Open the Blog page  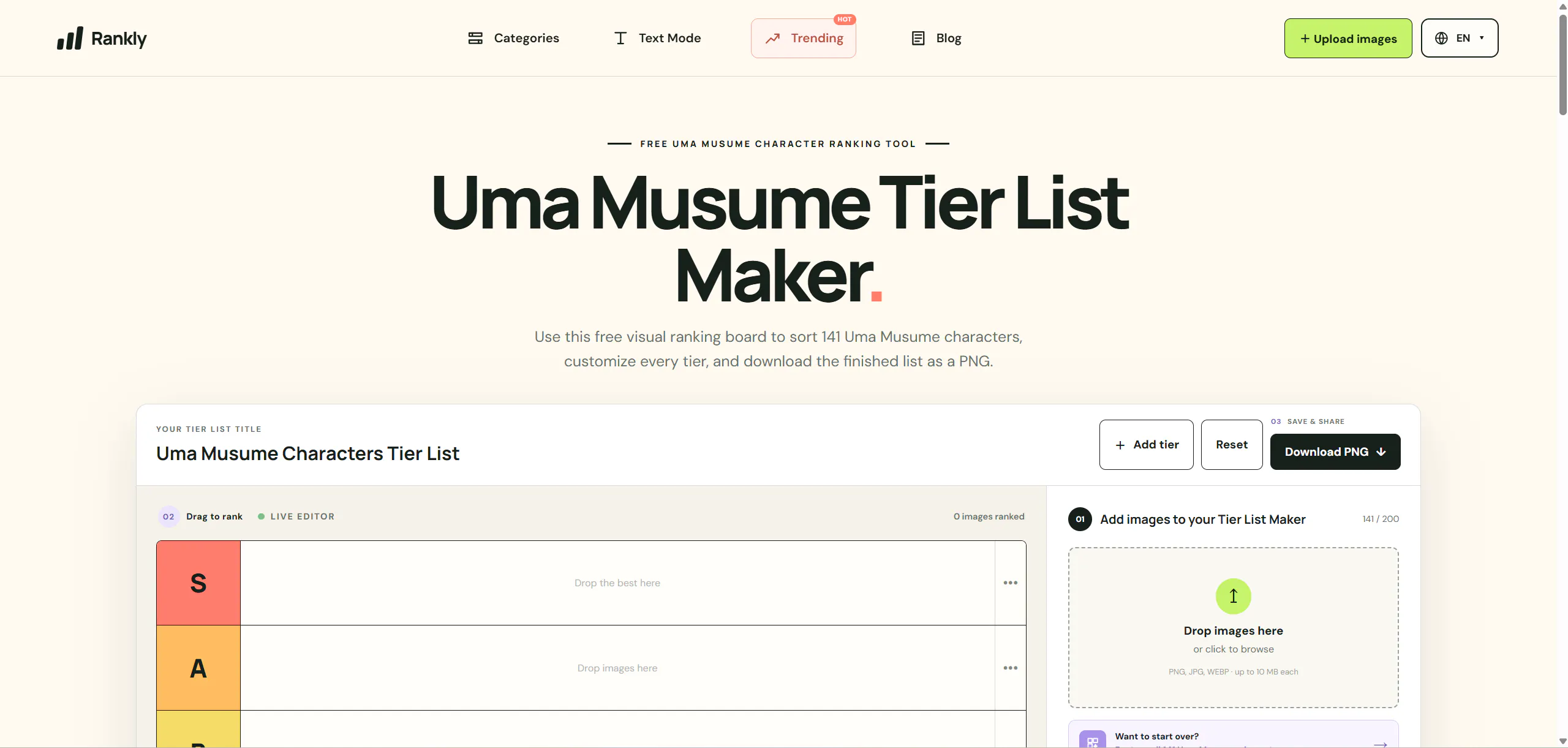936,38
